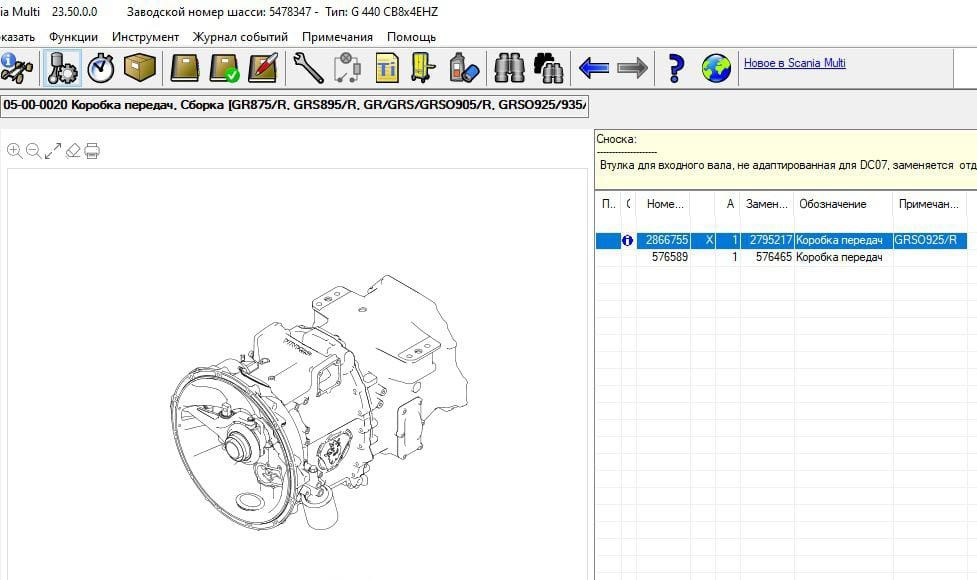Screen dimensions: 977x580
Task: Print the diagram with the printer icon
Action: (x=92, y=151)
